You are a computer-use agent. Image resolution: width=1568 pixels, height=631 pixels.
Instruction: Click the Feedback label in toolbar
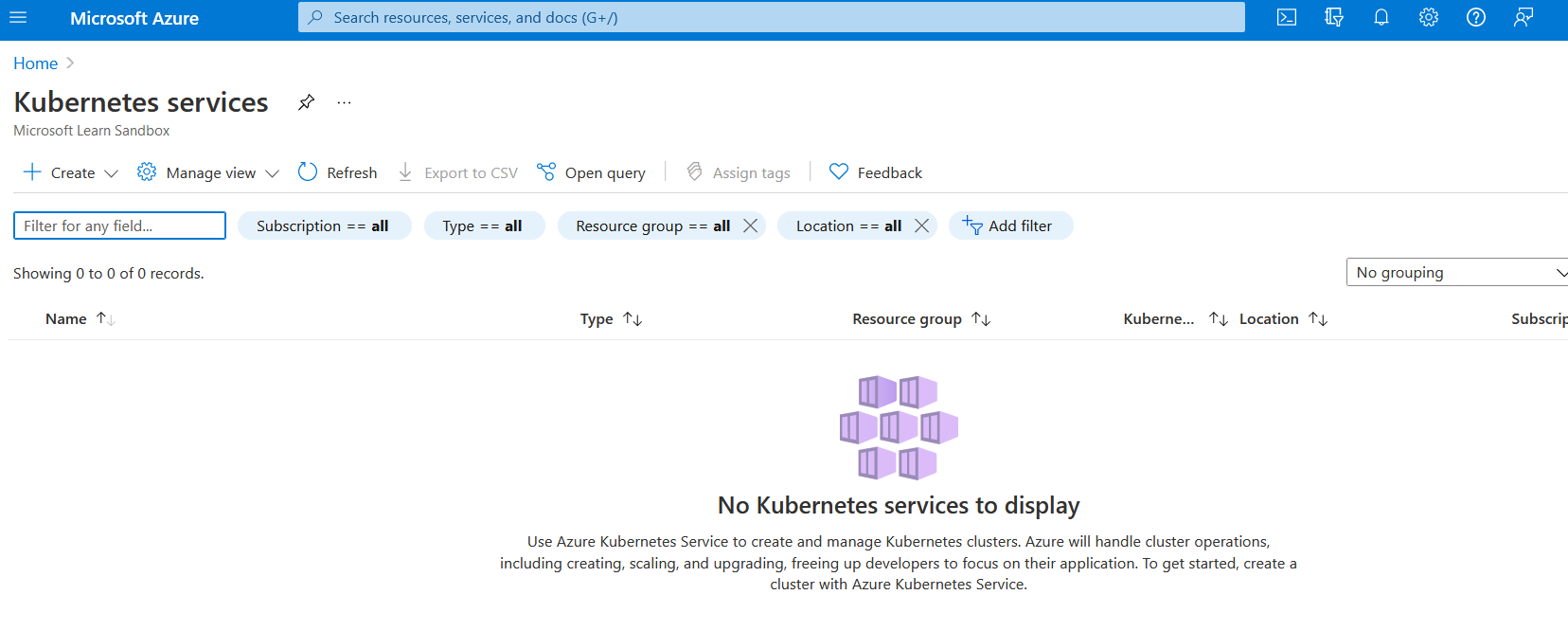coord(890,172)
